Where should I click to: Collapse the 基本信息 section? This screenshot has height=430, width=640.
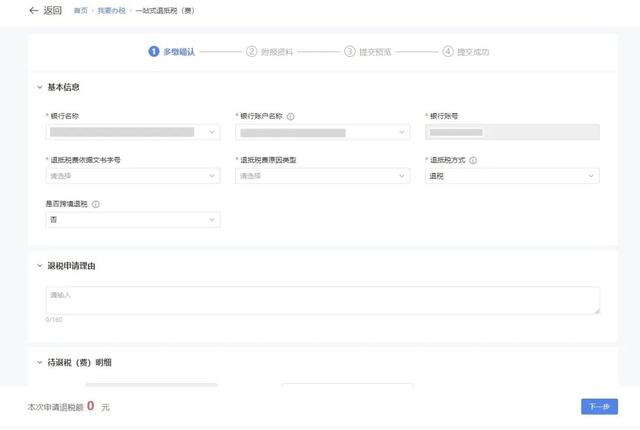(40, 87)
